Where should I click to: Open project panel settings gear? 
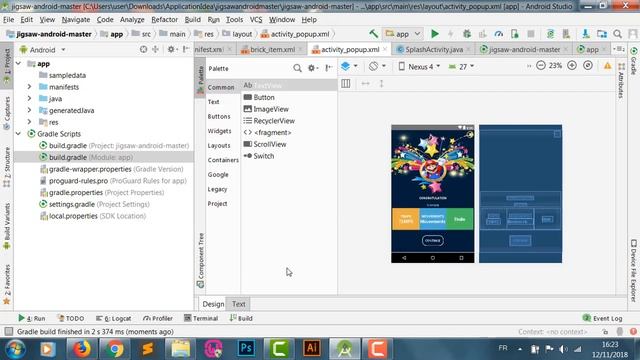pos(172,49)
